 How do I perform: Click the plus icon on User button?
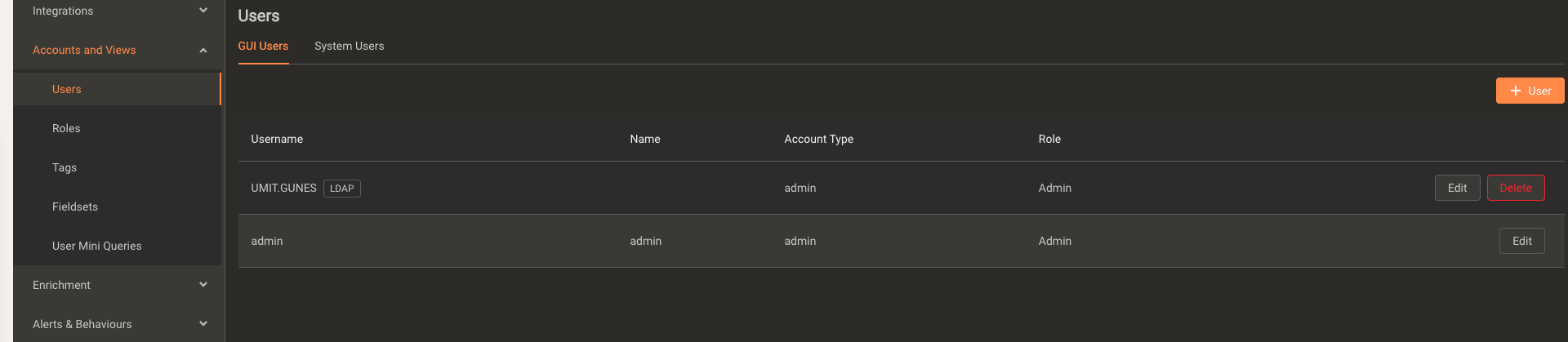coord(1516,91)
